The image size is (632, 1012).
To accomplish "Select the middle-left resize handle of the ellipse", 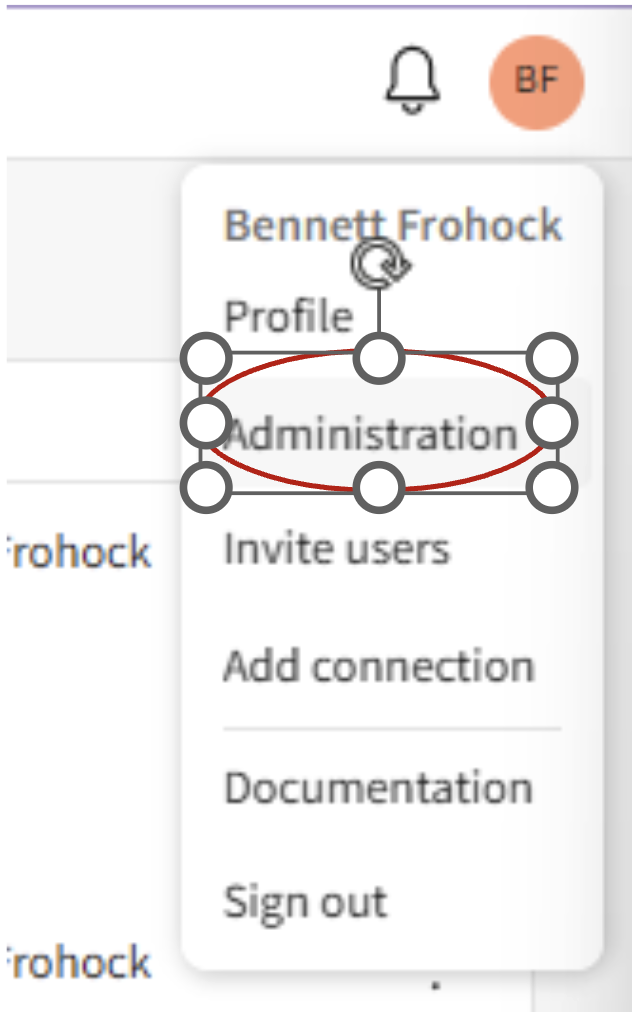I will click(x=206, y=423).
